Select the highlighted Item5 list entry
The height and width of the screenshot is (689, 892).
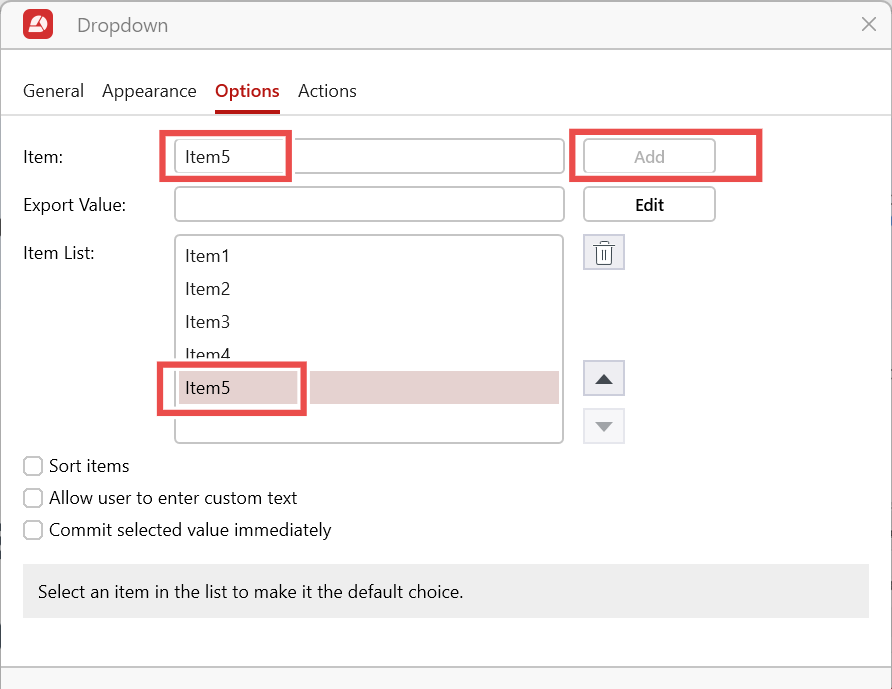208,388
